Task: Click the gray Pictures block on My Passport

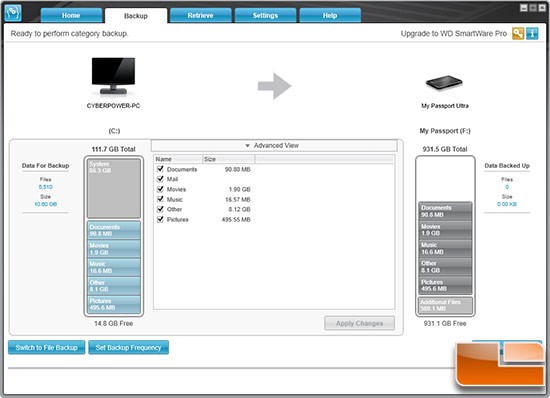Action: (x=445, y=285)
